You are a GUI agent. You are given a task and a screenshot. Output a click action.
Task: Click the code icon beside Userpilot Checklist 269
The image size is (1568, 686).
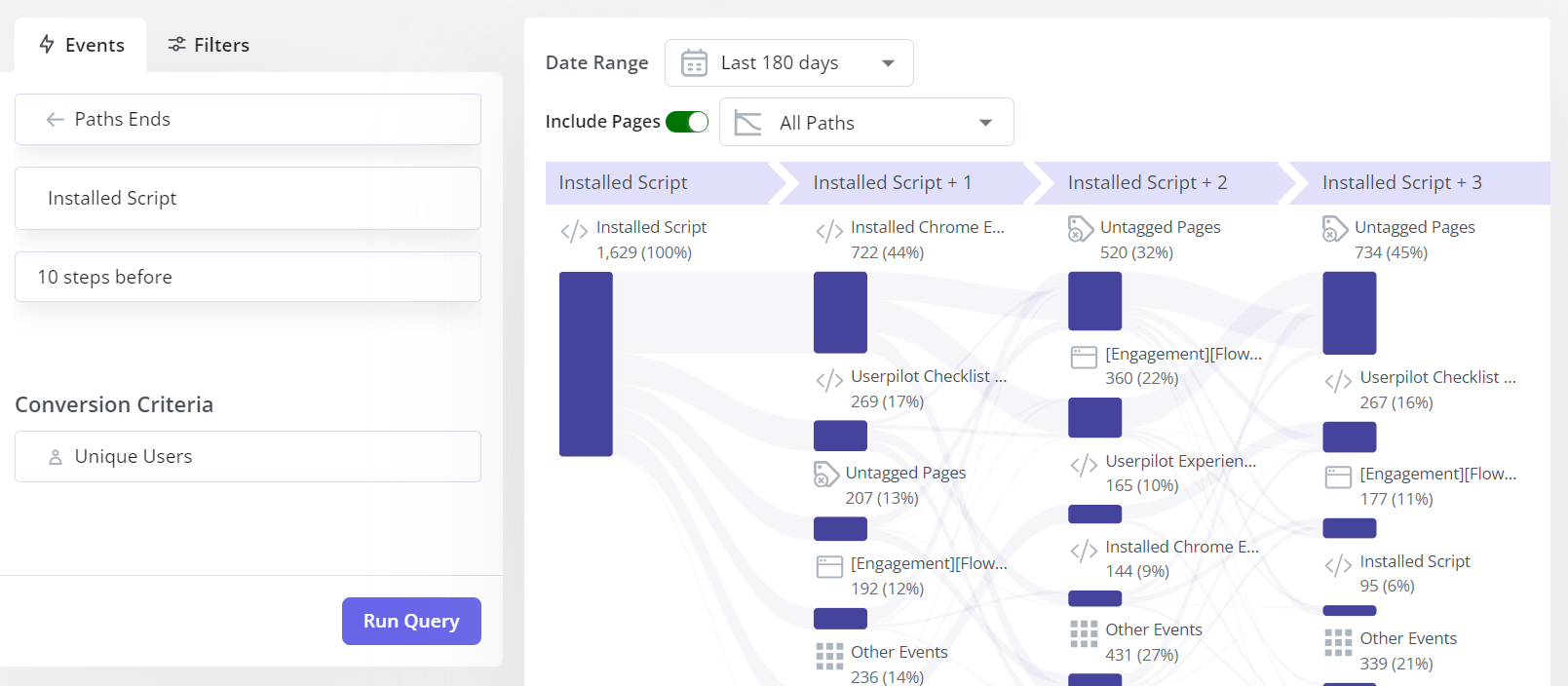click(829, 380)
